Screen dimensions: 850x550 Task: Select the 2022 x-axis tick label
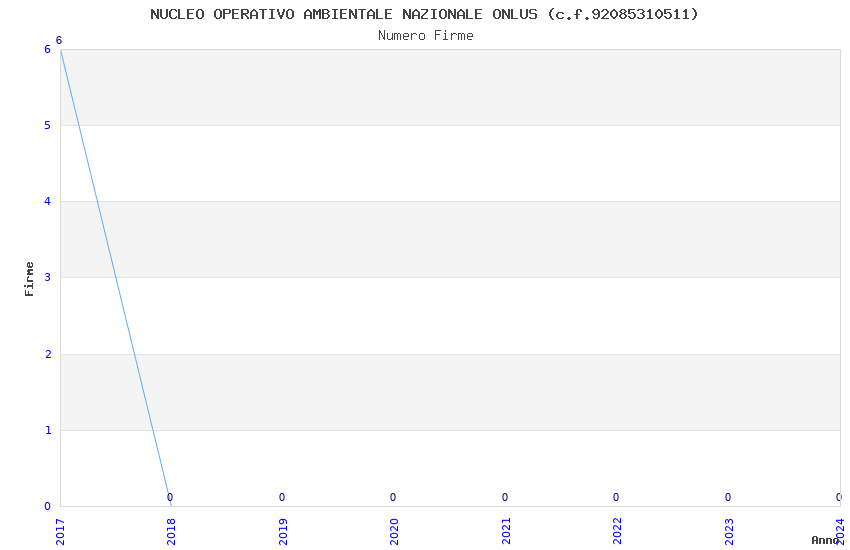point(617,532)
